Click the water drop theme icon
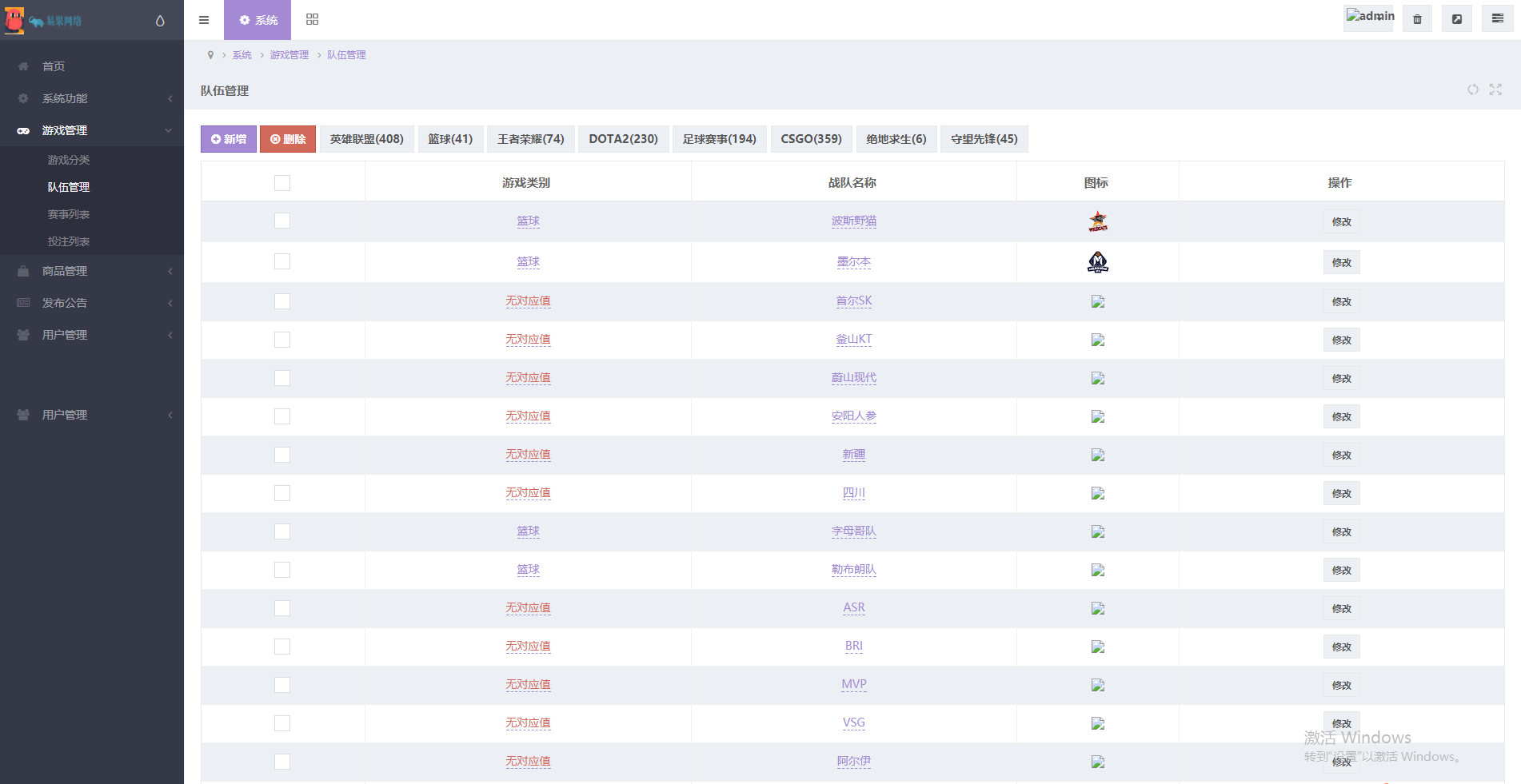This screenshot has height=784, width=1521. [x=160, y=21]
